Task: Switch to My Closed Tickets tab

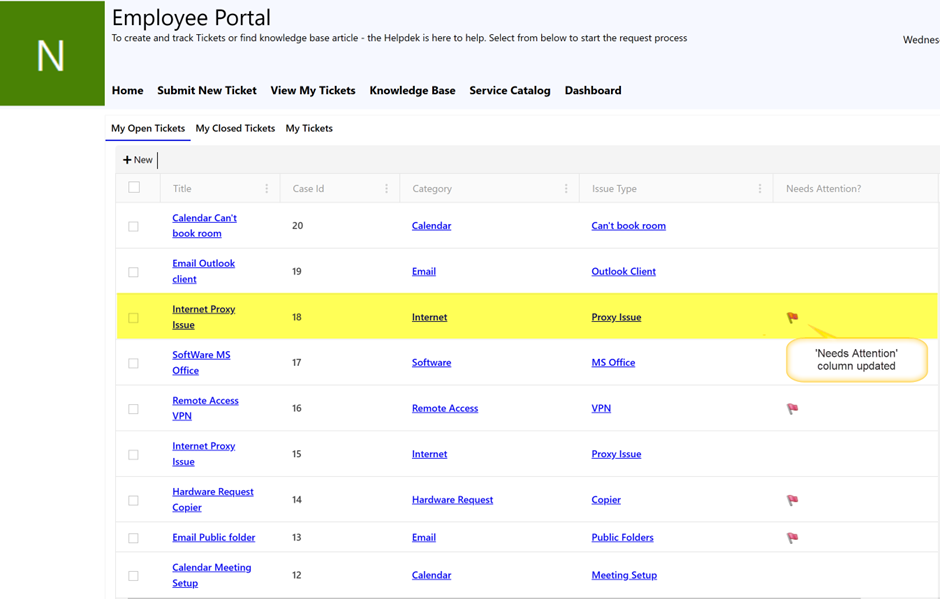Action: point(235,128)
